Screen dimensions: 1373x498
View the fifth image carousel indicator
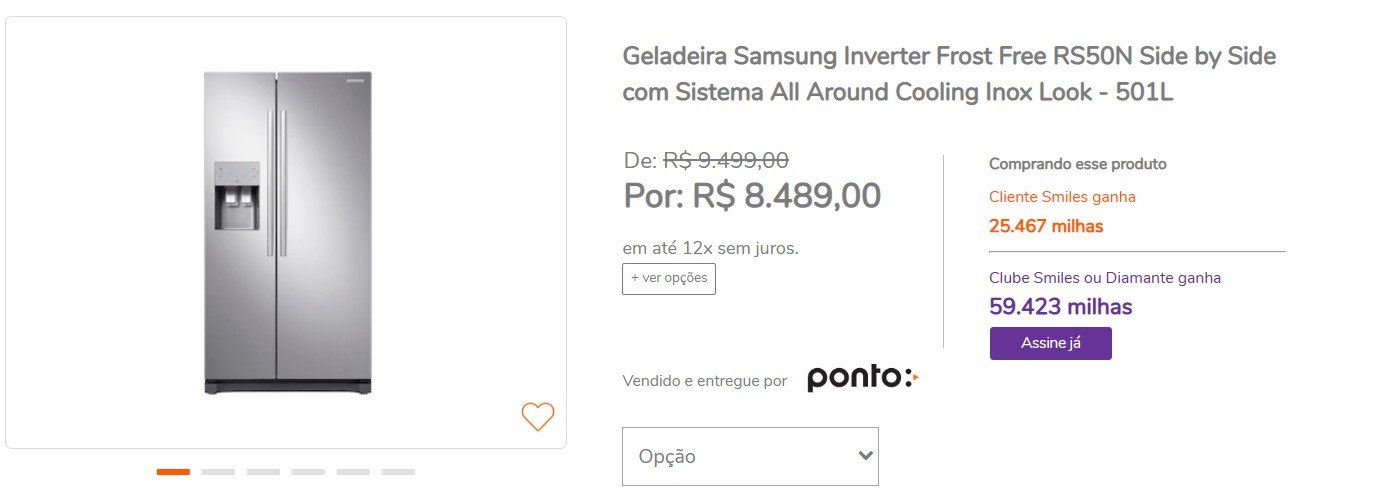353,471
